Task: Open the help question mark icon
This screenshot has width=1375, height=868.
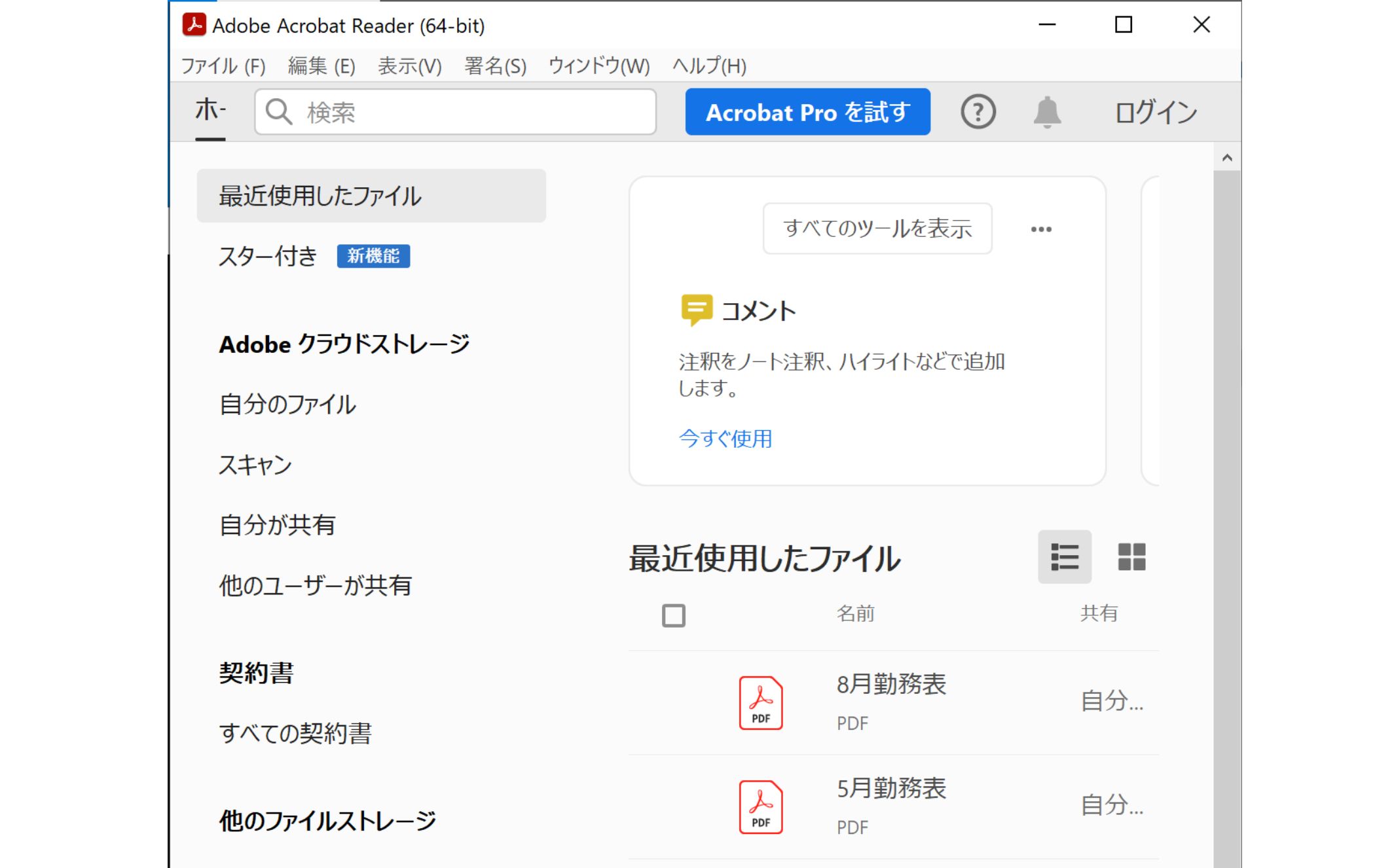Action: [978, 112]
